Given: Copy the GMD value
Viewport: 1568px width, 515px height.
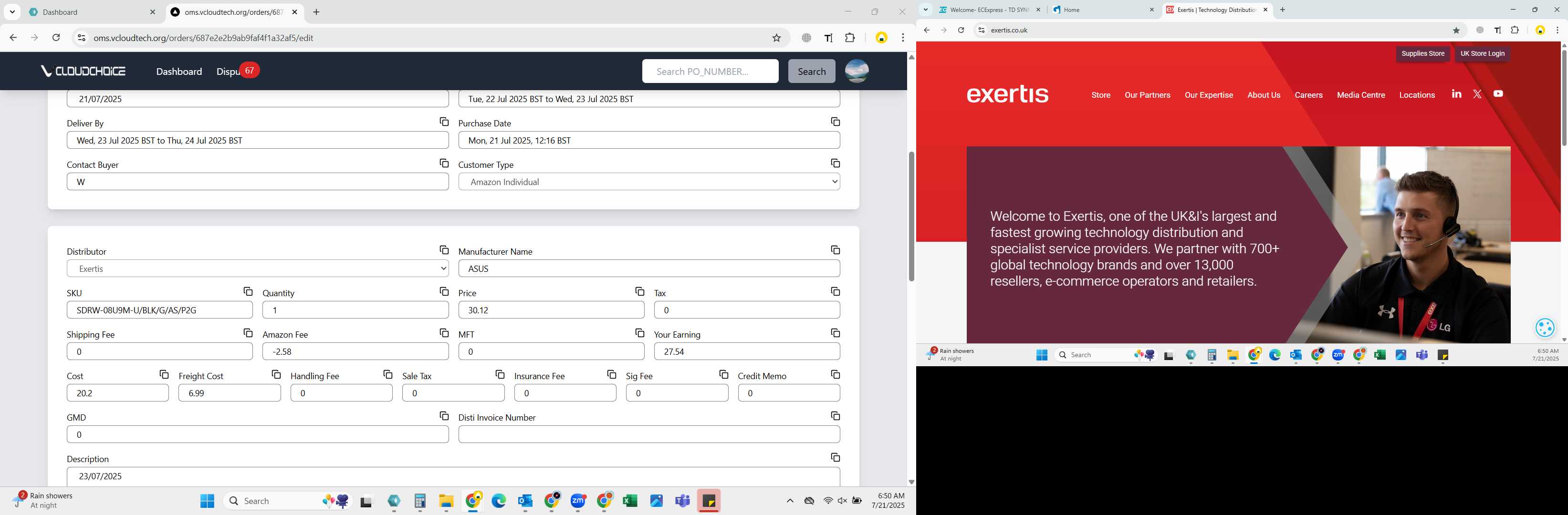Looking at the screenshot, I should pyautogui.click(x=444, y=416).
